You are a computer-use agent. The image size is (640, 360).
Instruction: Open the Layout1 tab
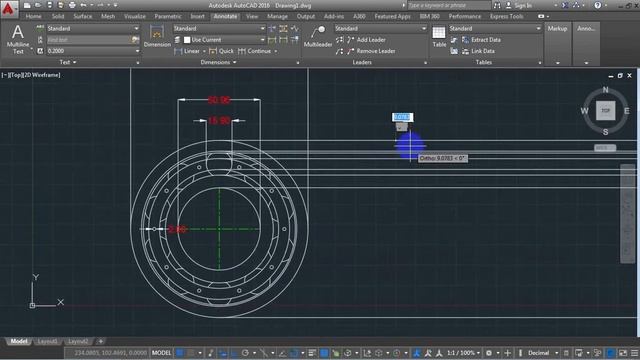coord(47,341)
